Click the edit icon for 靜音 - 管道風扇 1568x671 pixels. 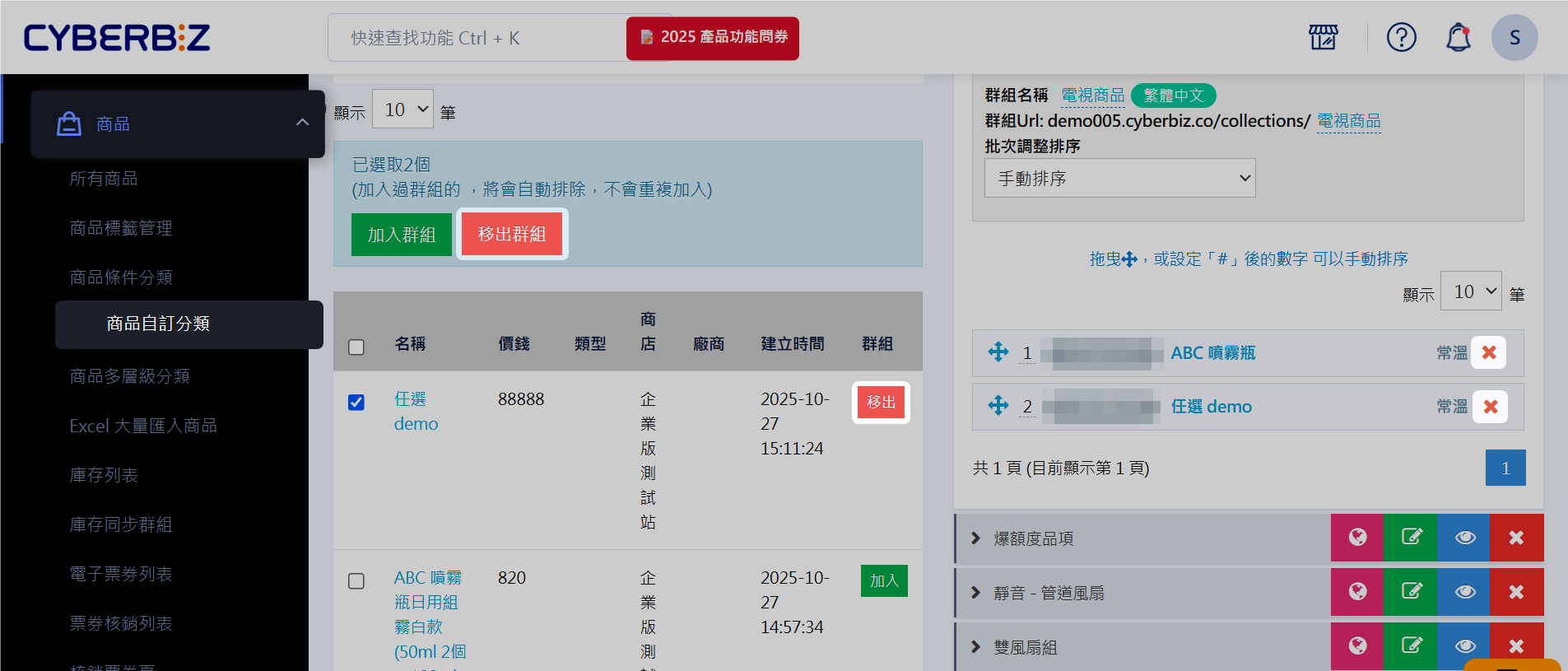[1411, 592]
